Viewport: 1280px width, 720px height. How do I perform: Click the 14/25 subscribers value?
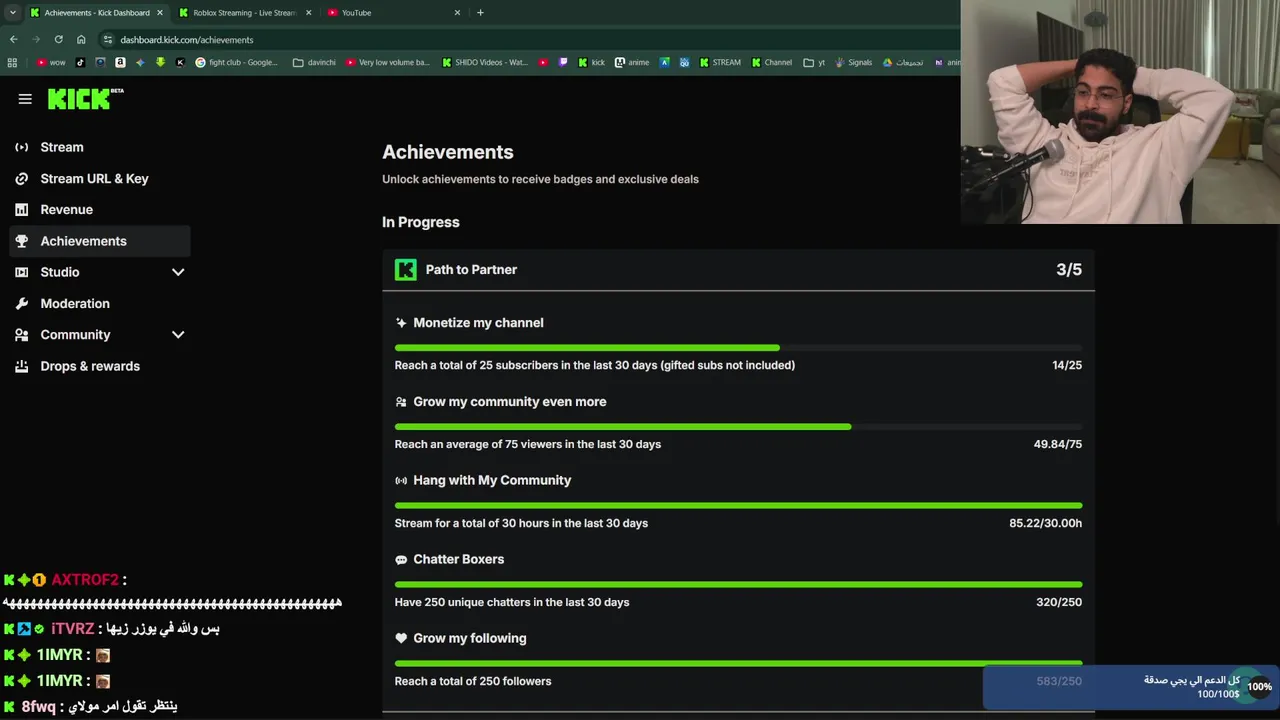[x=1067, y=365]
